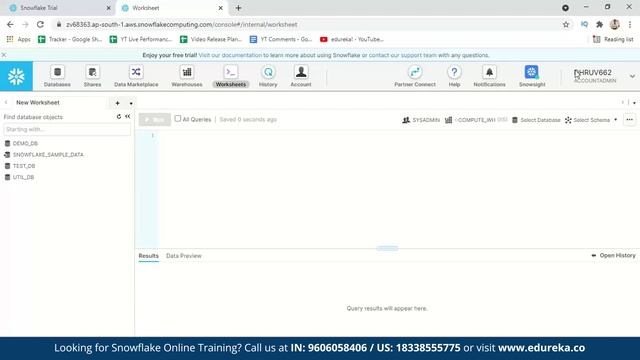Open YT Comments bookmark
The image size is (640, 360).
281,39
